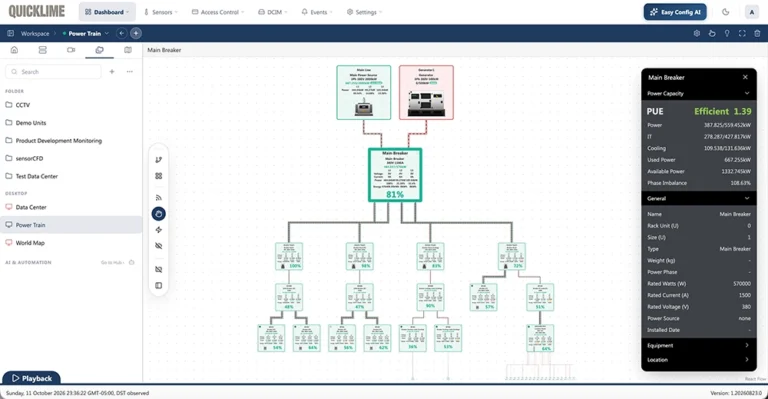The width and height of the screenshot is (768, 399).
Task: Open workspace settings gear in blue bar
Action: [696, 33]
